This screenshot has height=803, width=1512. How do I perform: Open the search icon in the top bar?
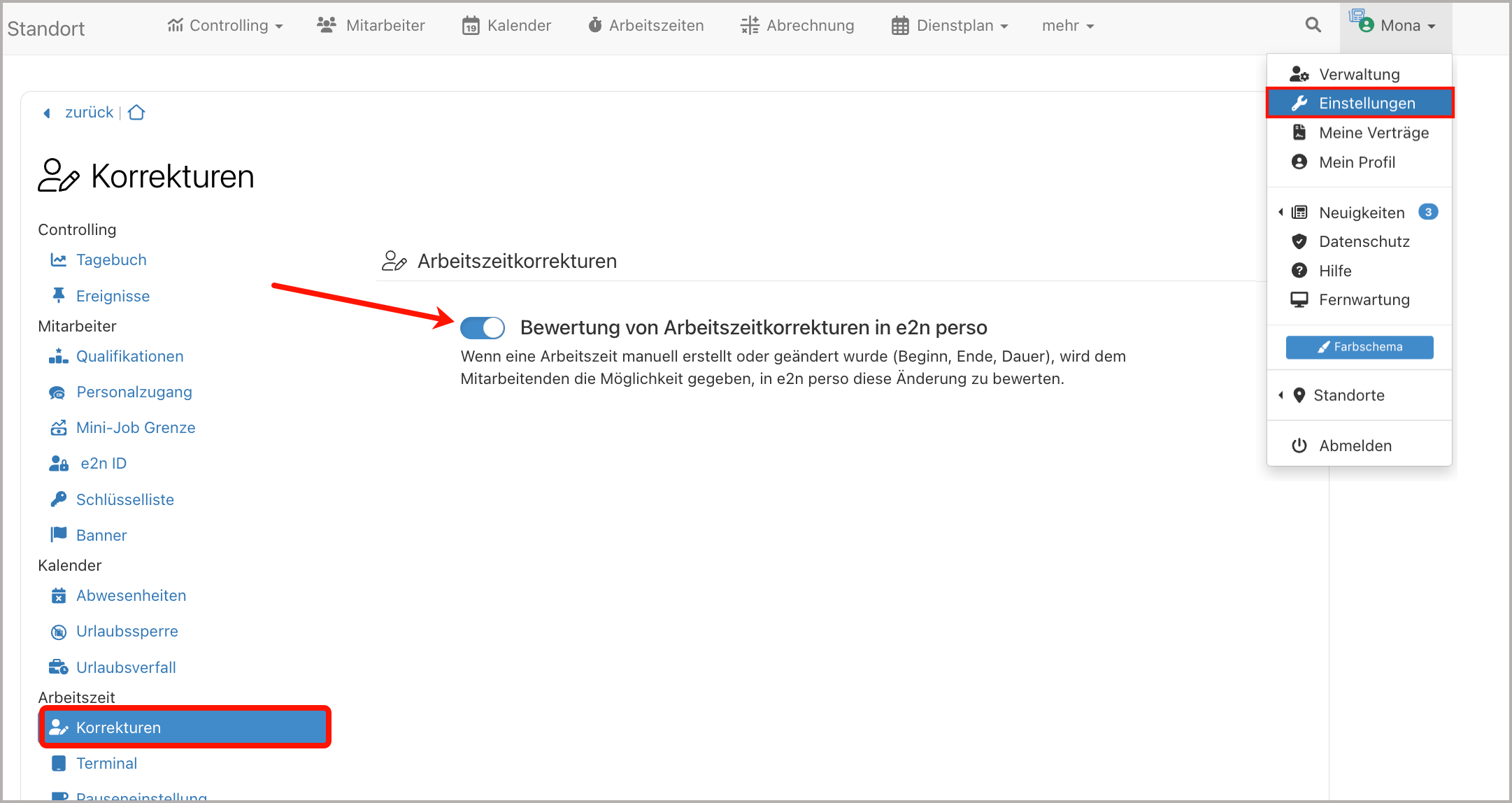point(1313,25)
